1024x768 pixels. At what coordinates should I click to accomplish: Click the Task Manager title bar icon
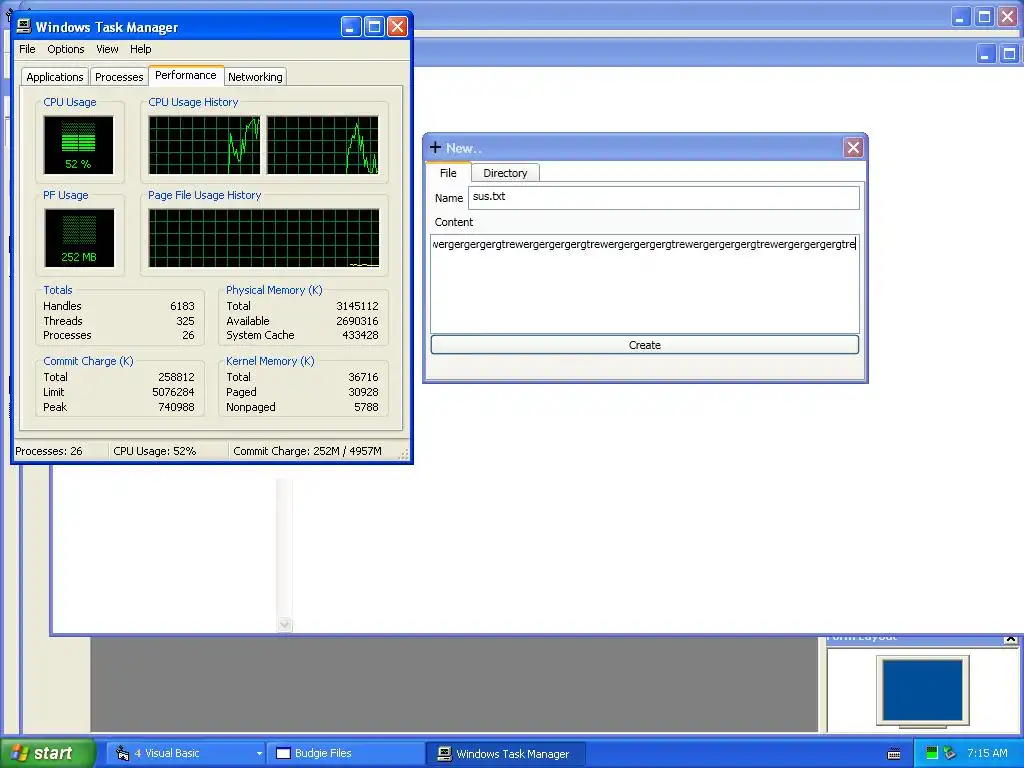coord(24,26)
